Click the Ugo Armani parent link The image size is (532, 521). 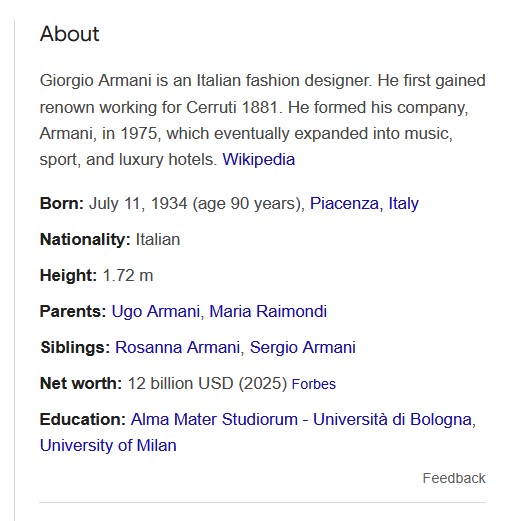tap(155, 311)
